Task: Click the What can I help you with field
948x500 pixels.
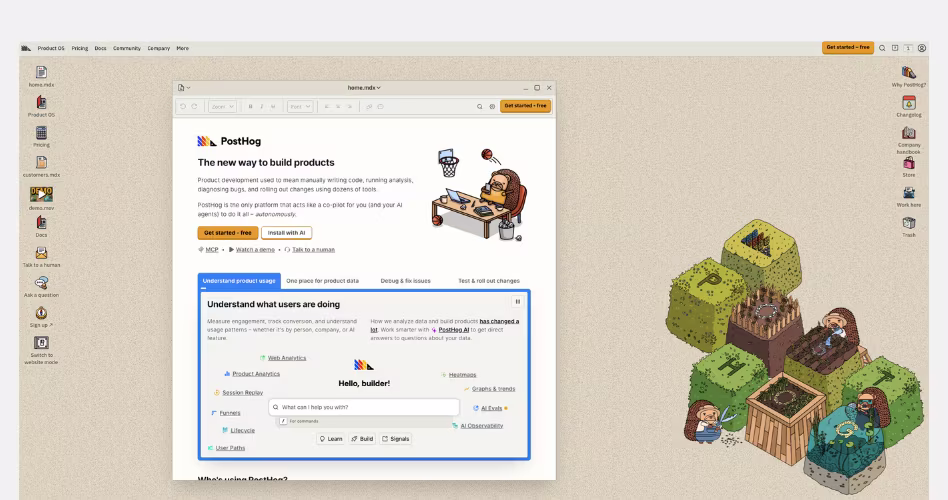Action: (x=364, y=407)
